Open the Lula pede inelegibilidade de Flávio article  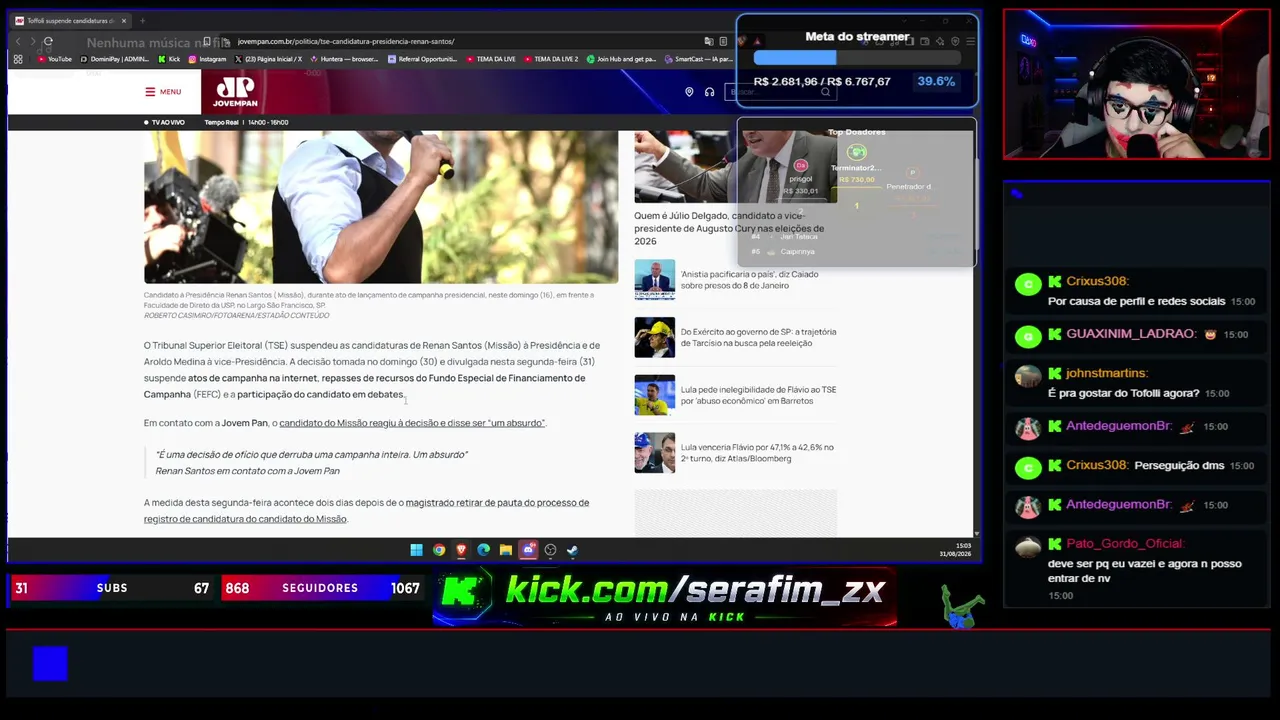pos(758,395)
